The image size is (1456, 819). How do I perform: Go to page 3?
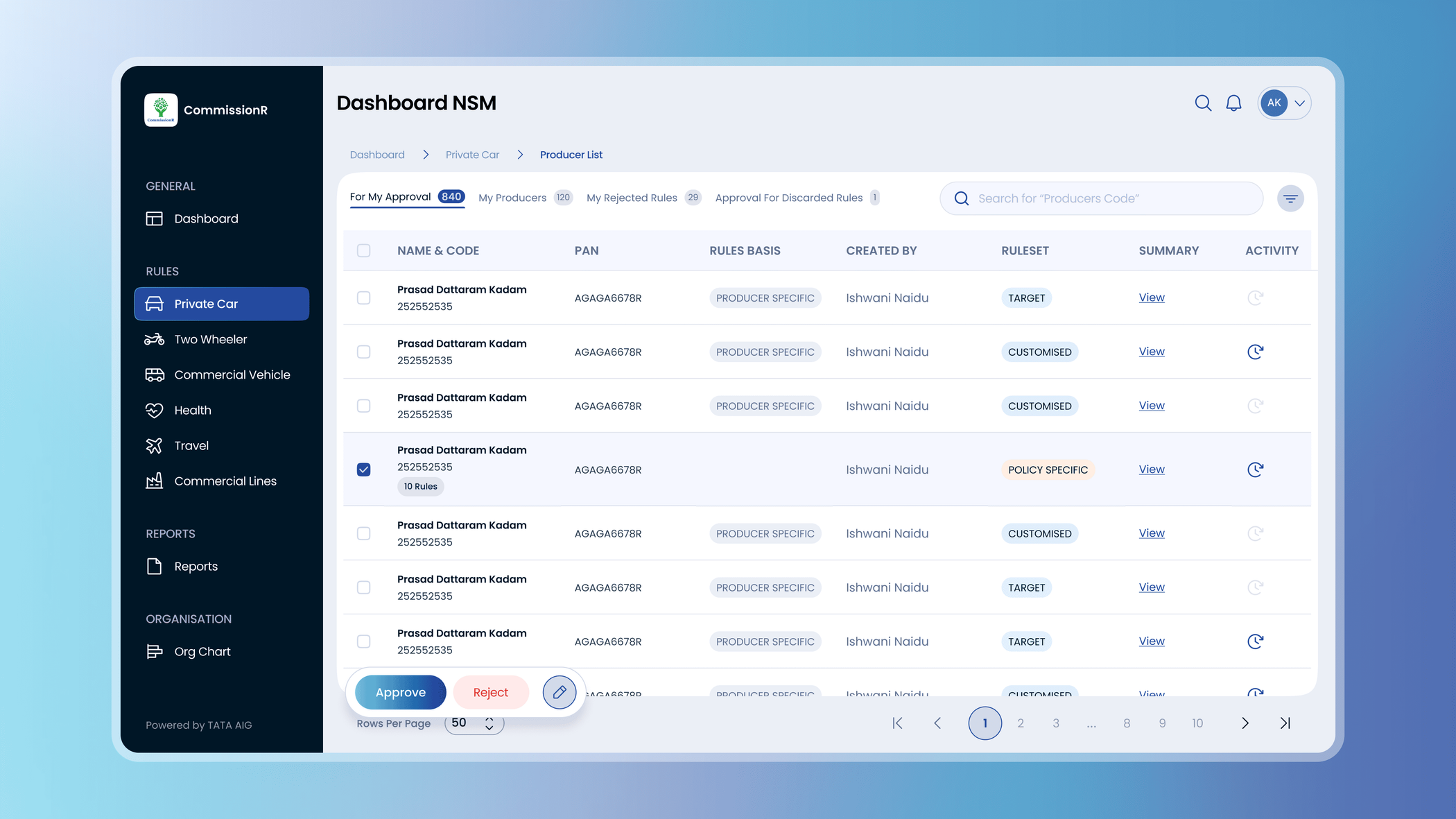coord(1055,723)
